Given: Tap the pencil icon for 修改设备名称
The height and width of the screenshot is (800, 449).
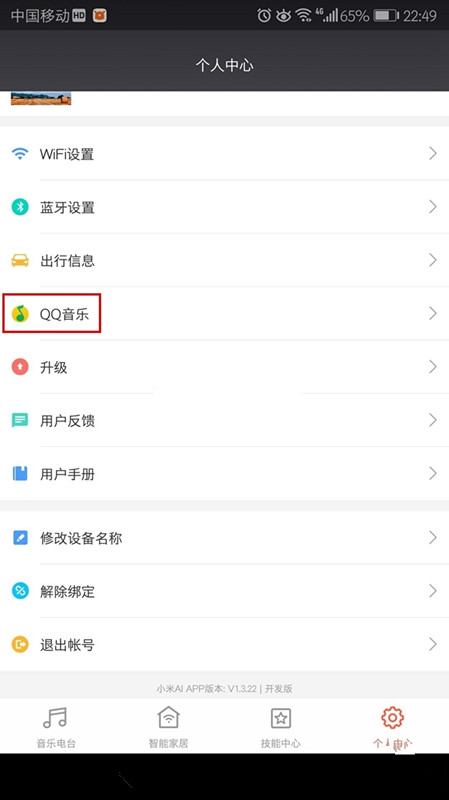Looking at the screenshot, I should point(20,538).
